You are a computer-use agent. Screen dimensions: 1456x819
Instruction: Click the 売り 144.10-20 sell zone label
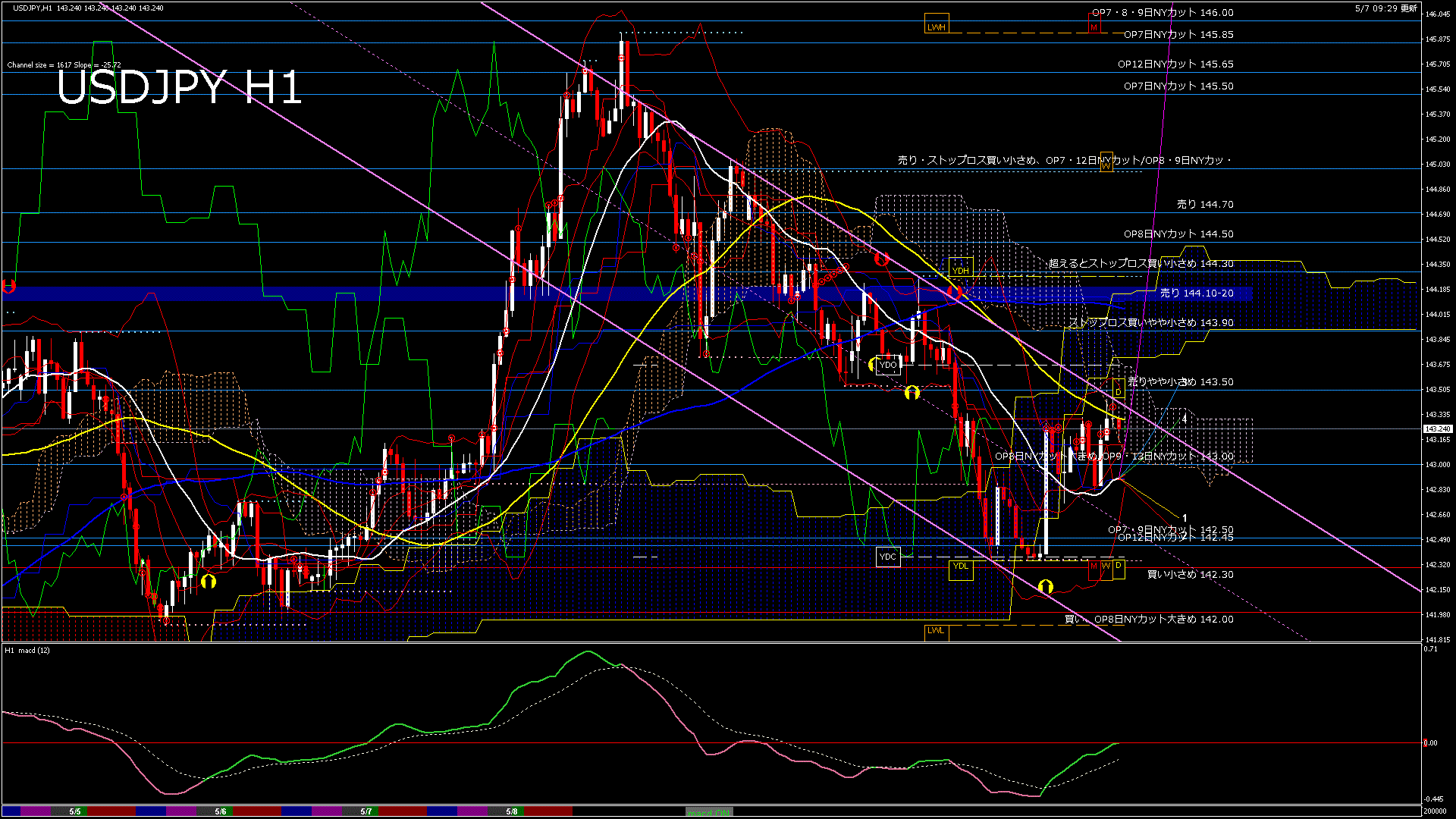[x=1197, y=293]
